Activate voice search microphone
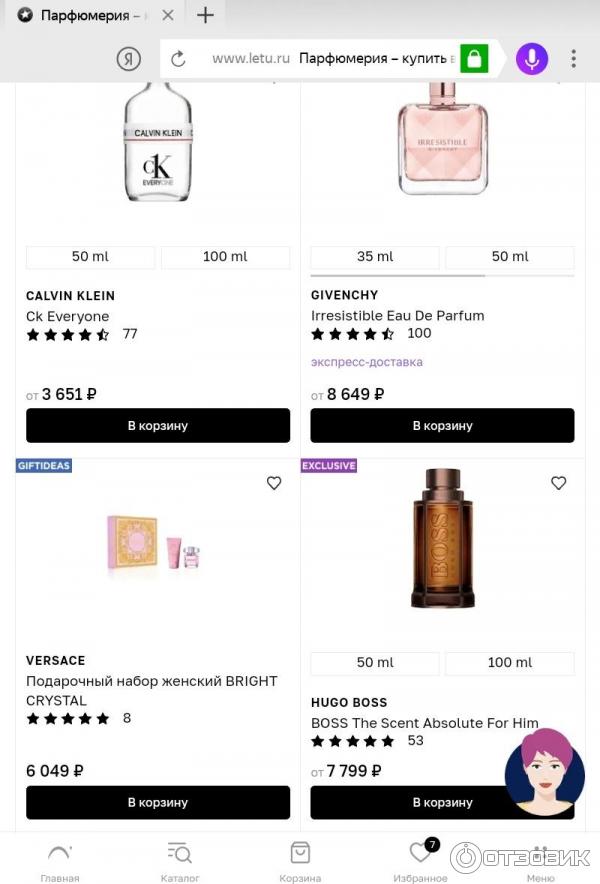 [531, 59]
